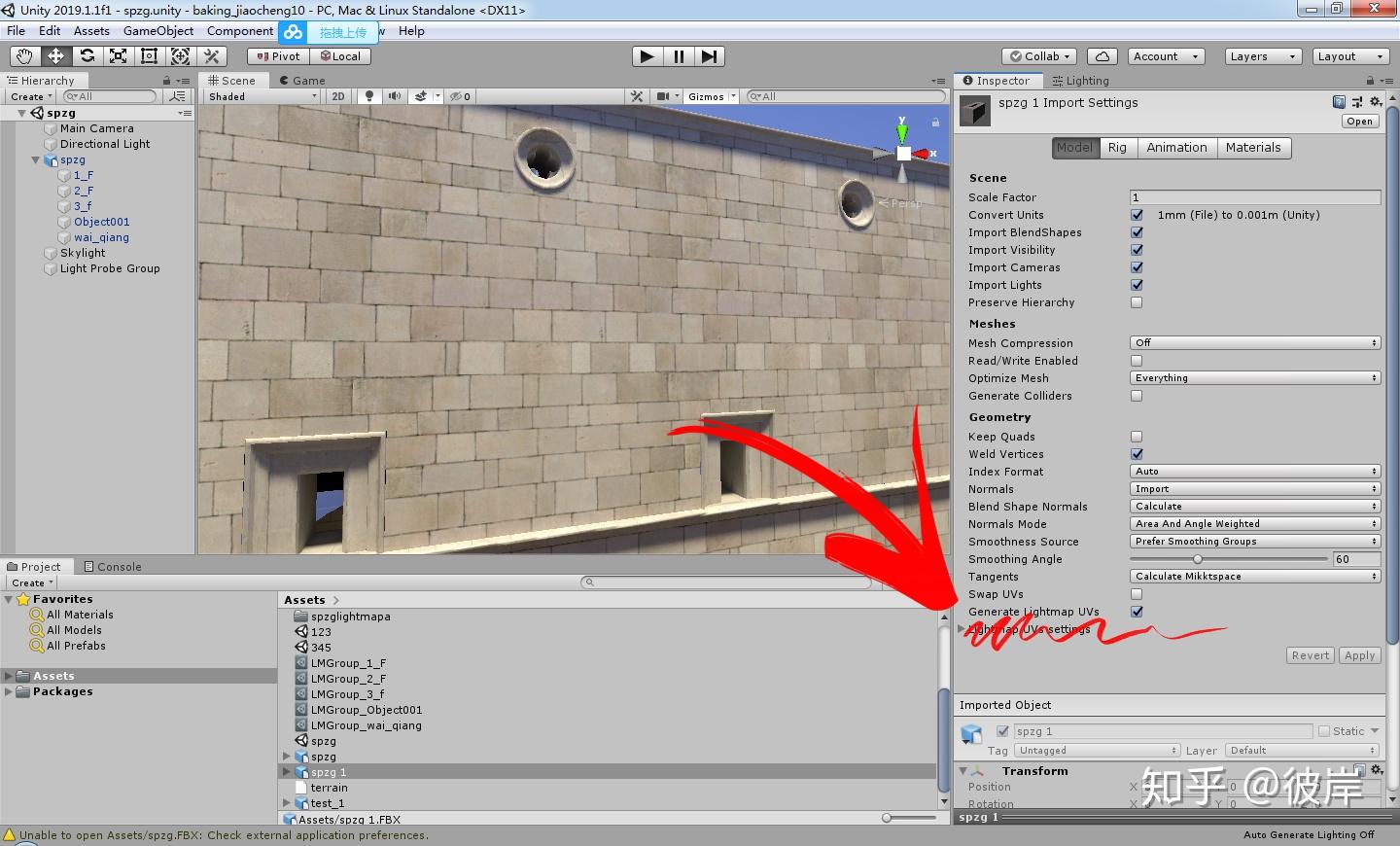The image size is (1400, 846).
Task: Click the Apply button
Action: click(x=1359, y=655)
